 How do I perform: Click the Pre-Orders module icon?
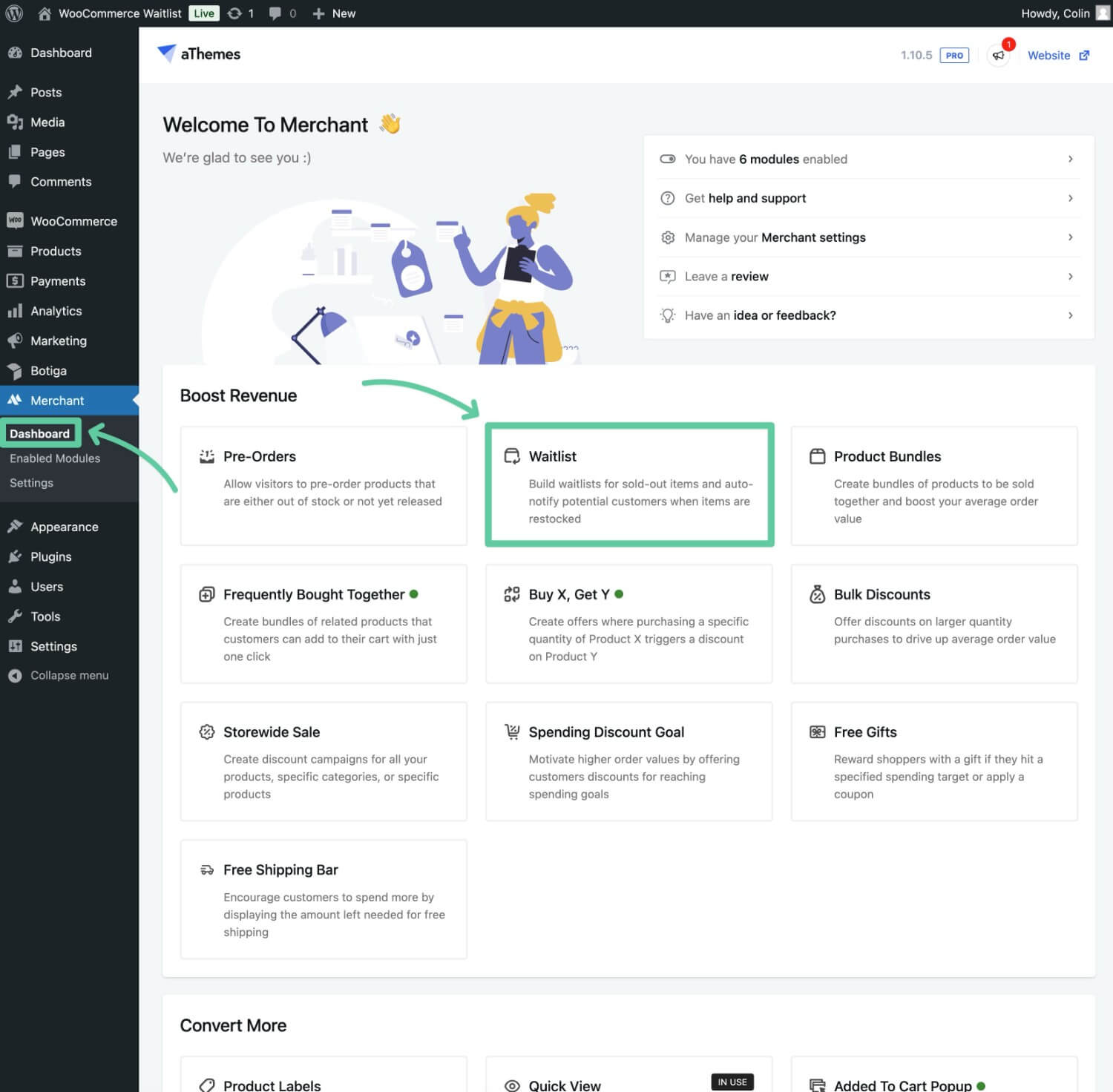click(207, 456)
